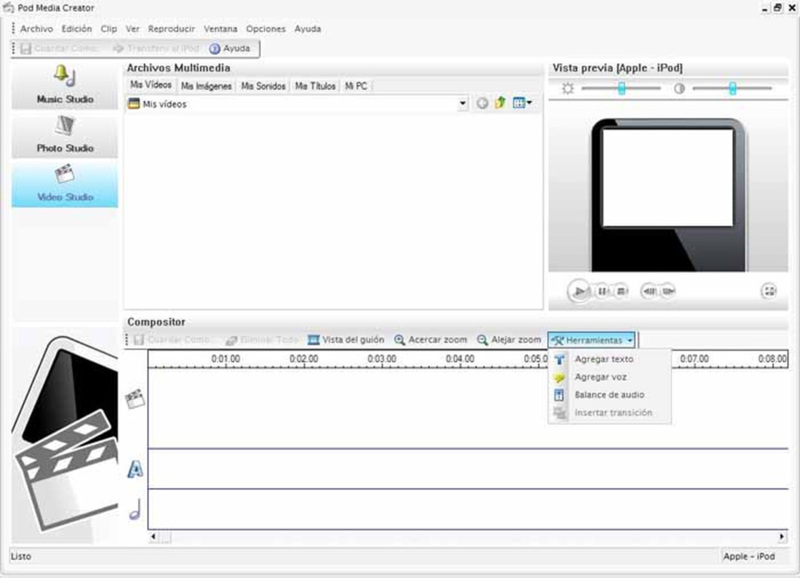Image resolution: width=800 pixels, height=578 pixels.
Task: Pause the preview playback
Action: click(603, 291)
